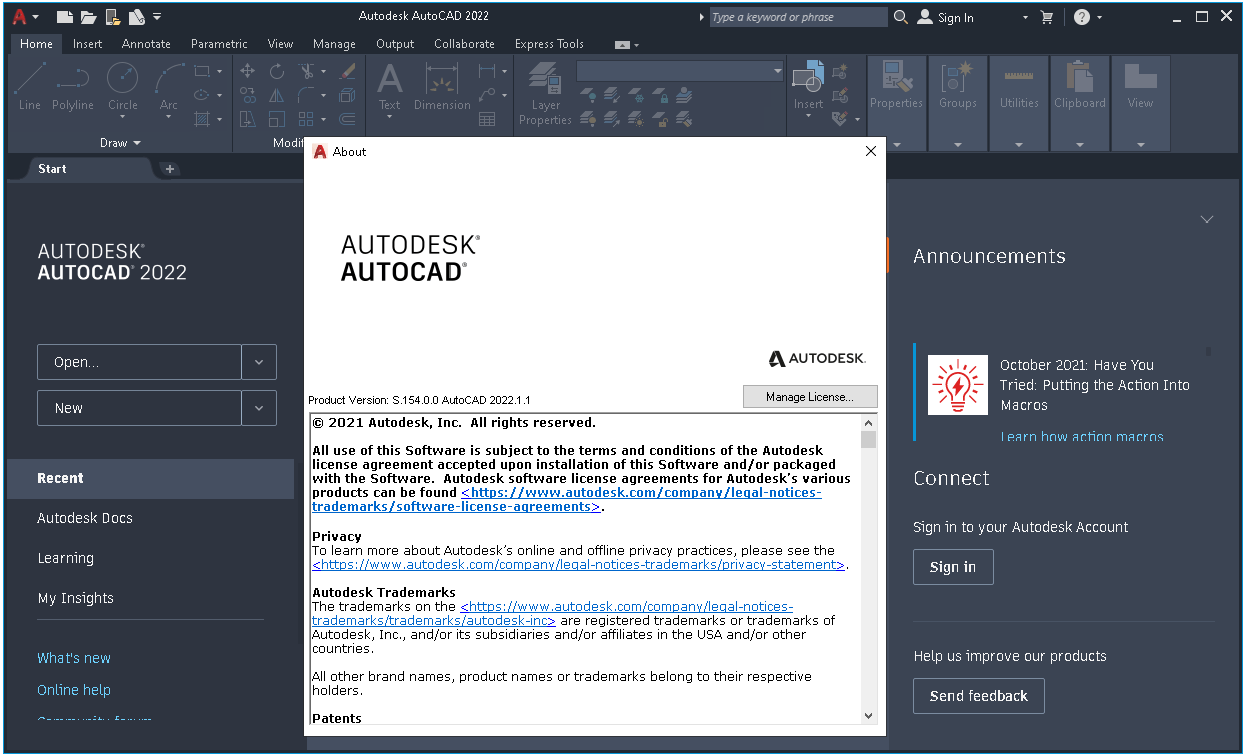Expand the Properties panel button
The width and height of the screenshot is (1245, 756).
pyautogui.click(x=896, y=103)
